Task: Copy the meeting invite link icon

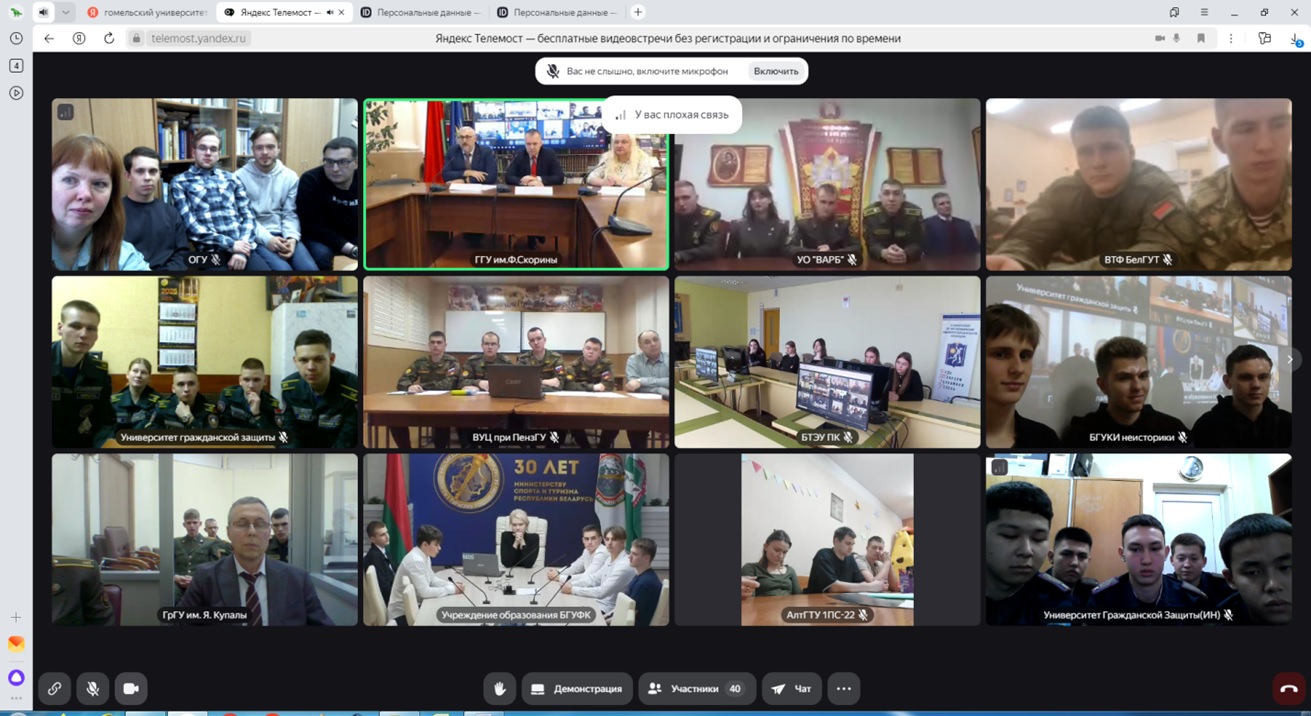Action: pyautogui.click(x=54, y=688)
